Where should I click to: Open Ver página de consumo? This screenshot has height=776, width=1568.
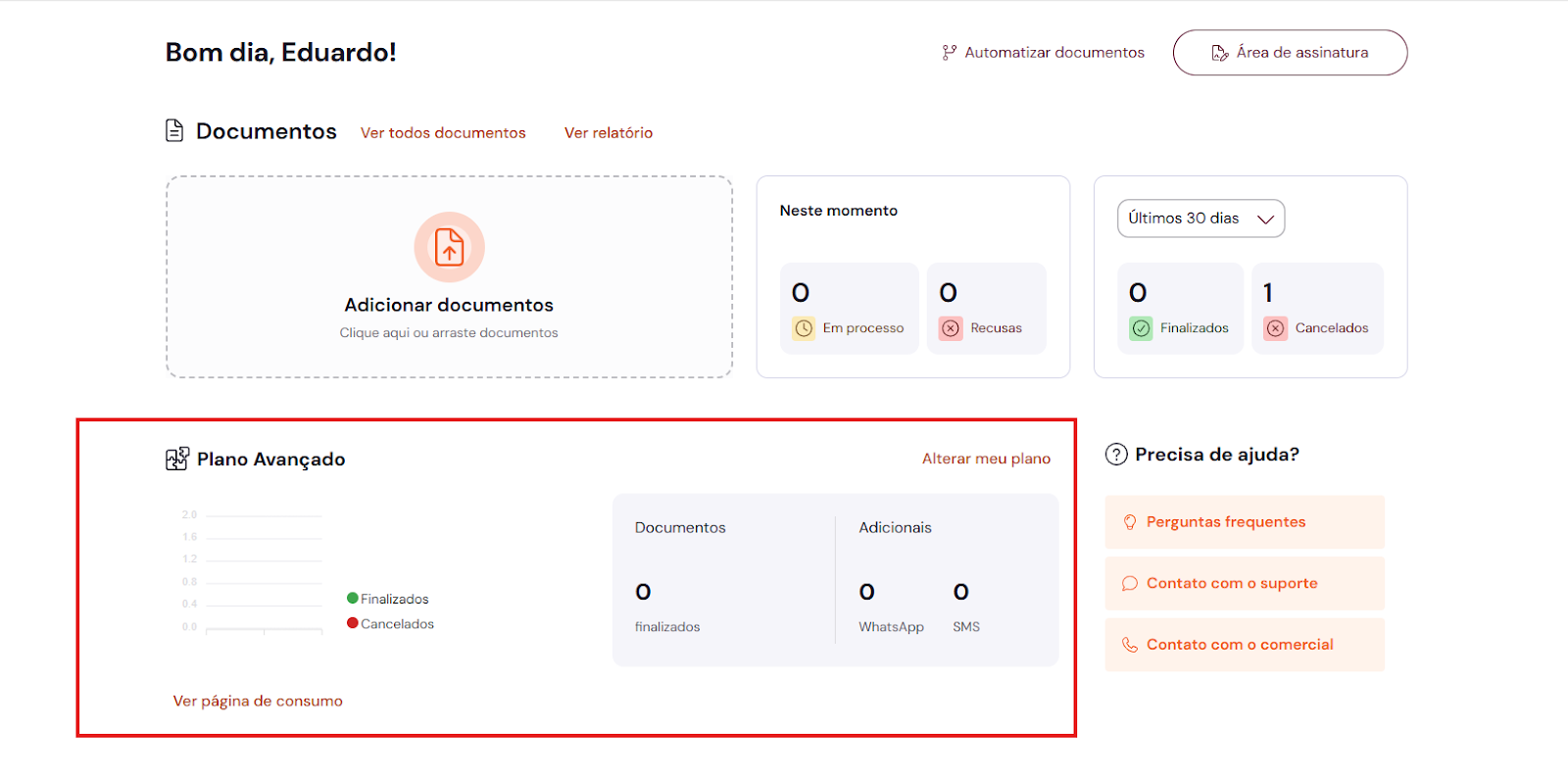click(x=258, y=702)
